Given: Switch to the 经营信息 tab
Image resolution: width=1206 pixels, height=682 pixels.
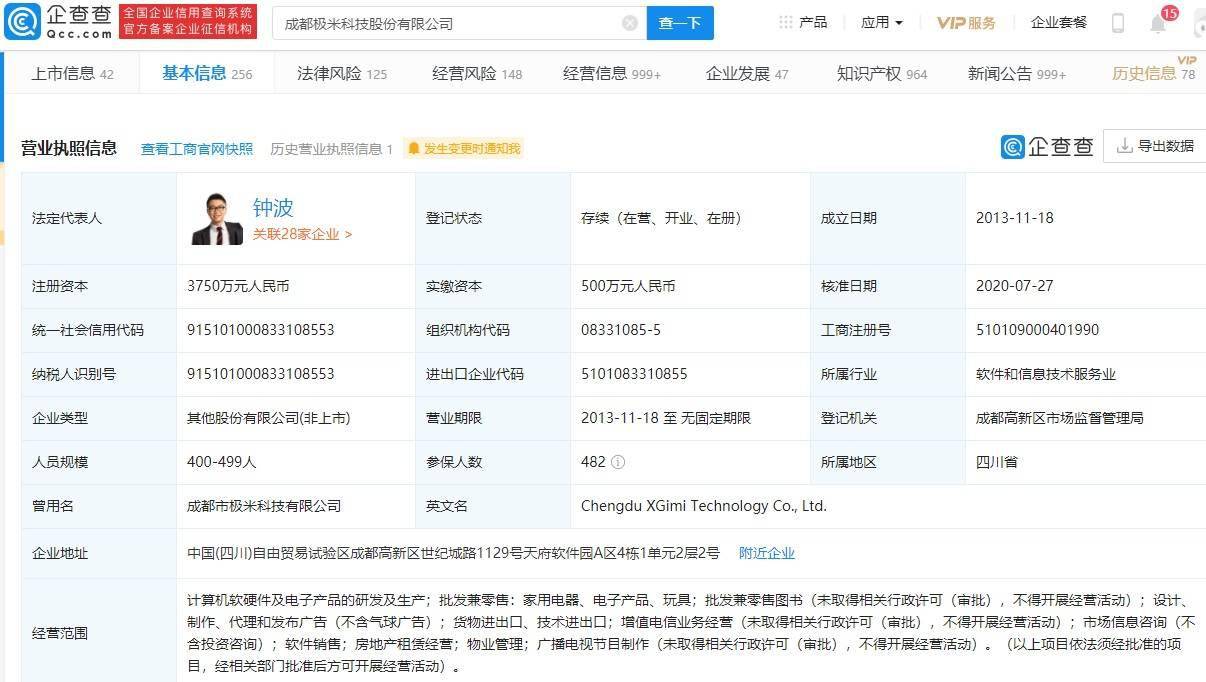Looking at the screenshot, I should [612, 73].
